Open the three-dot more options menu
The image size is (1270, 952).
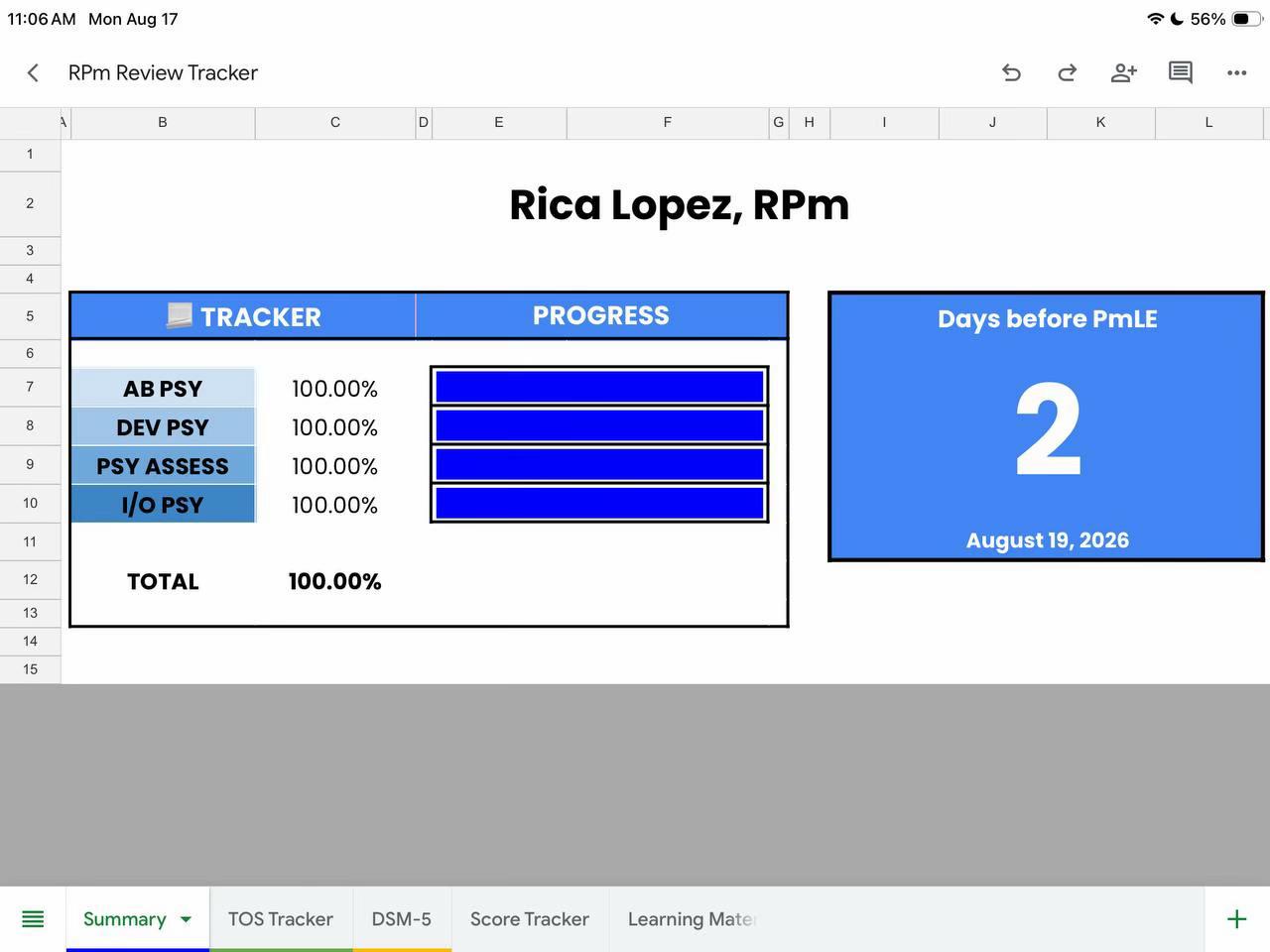[x=1236, y=72]
